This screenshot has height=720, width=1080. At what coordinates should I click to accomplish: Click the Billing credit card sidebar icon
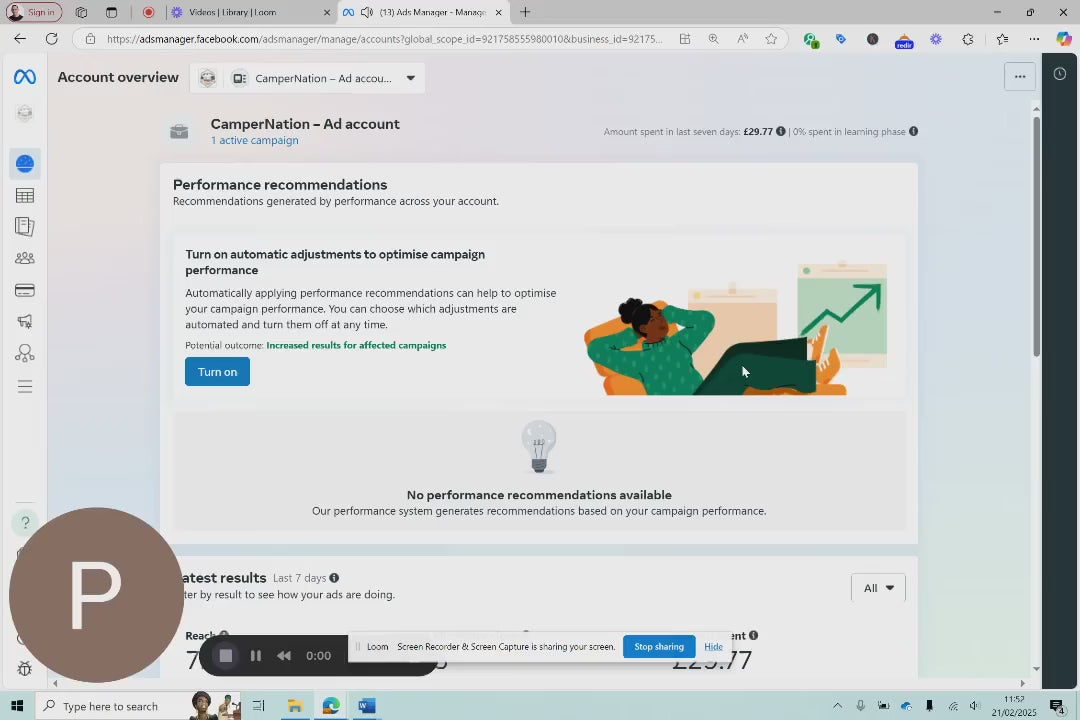pos(25,290)
